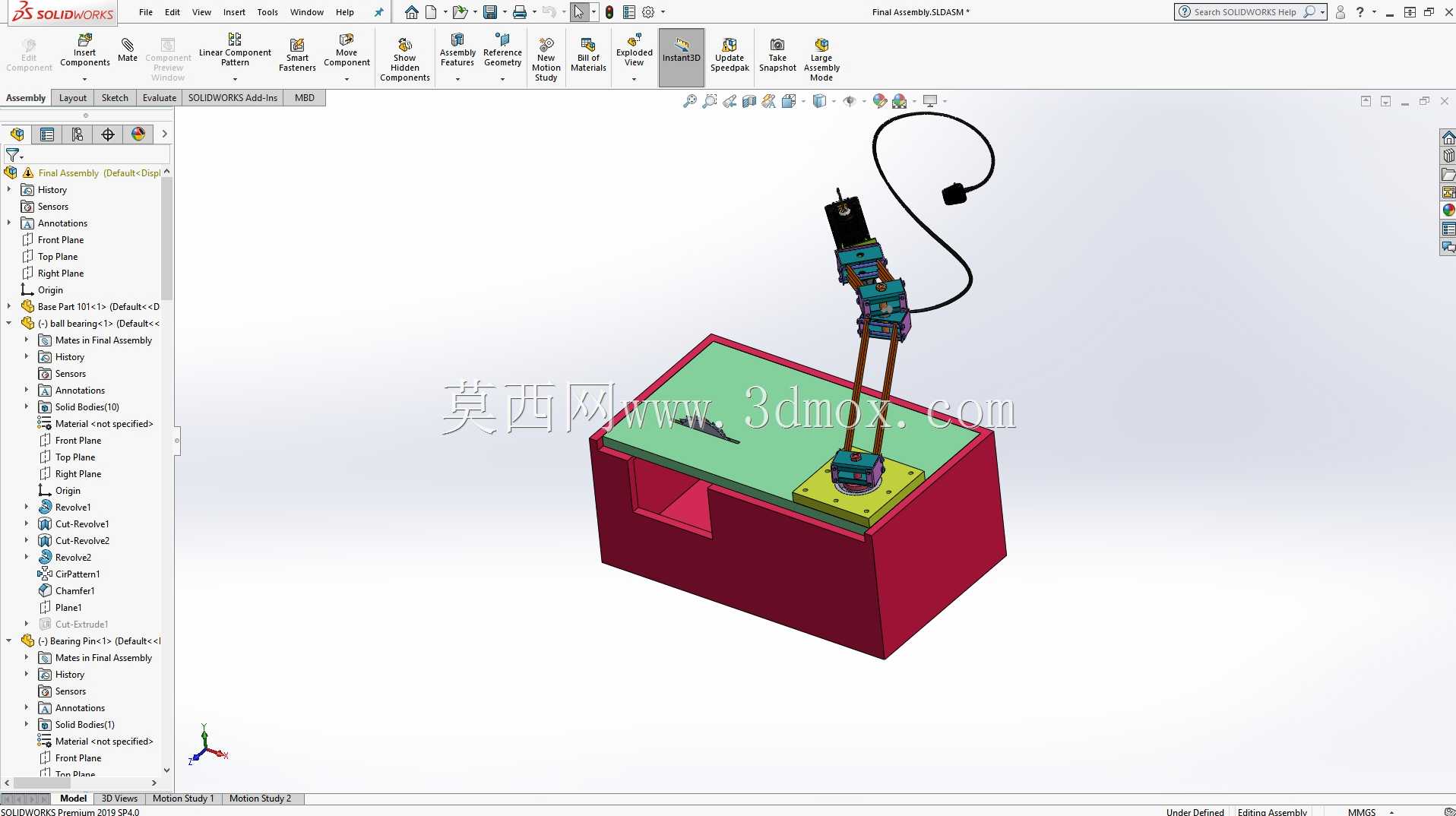The image size is (1456, 816).
Task: Click Zoom to Area icon
Action: point(710,101)
